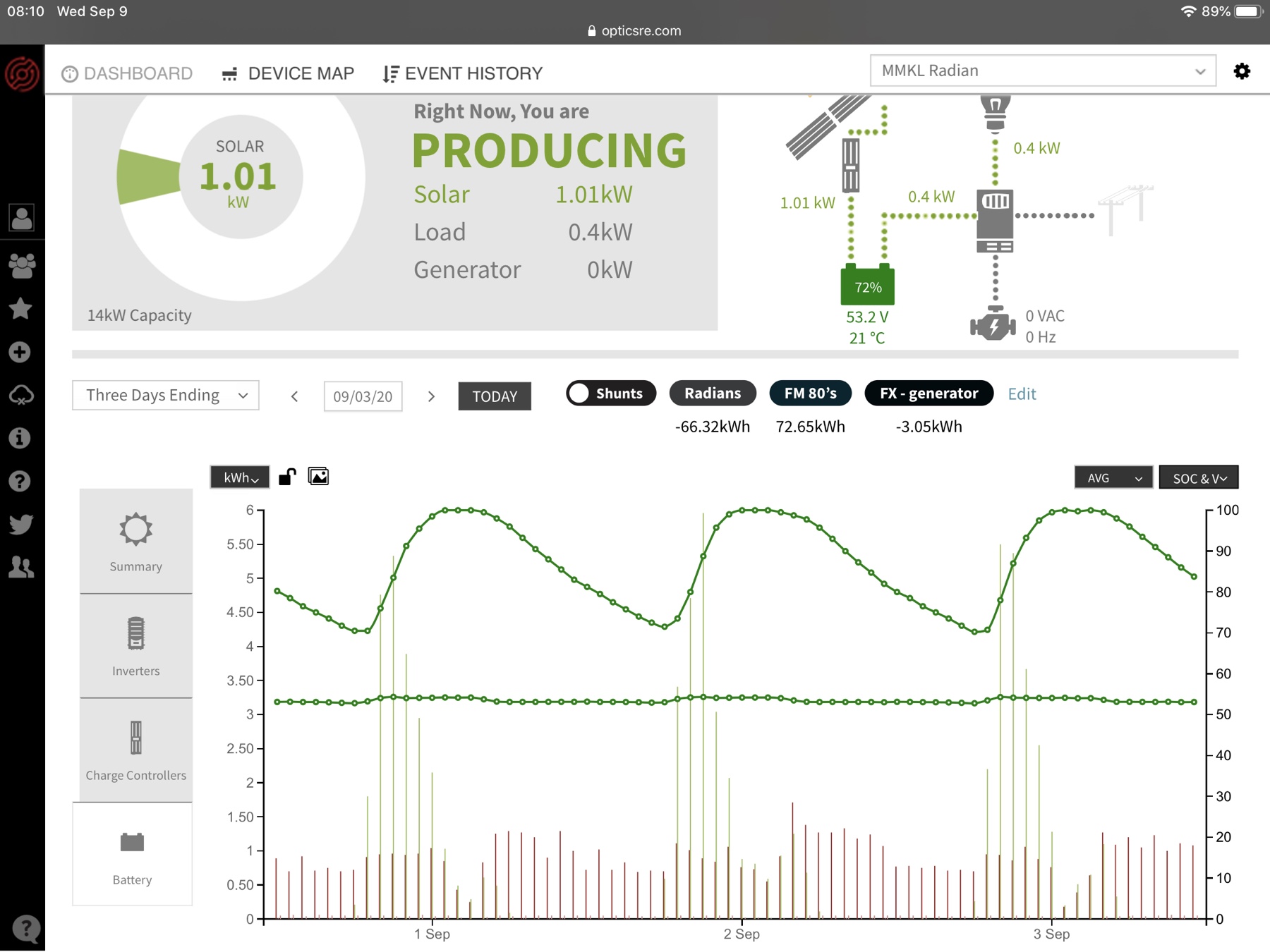
Task: Click the plus add icon in sidebar
Action: 21,352
